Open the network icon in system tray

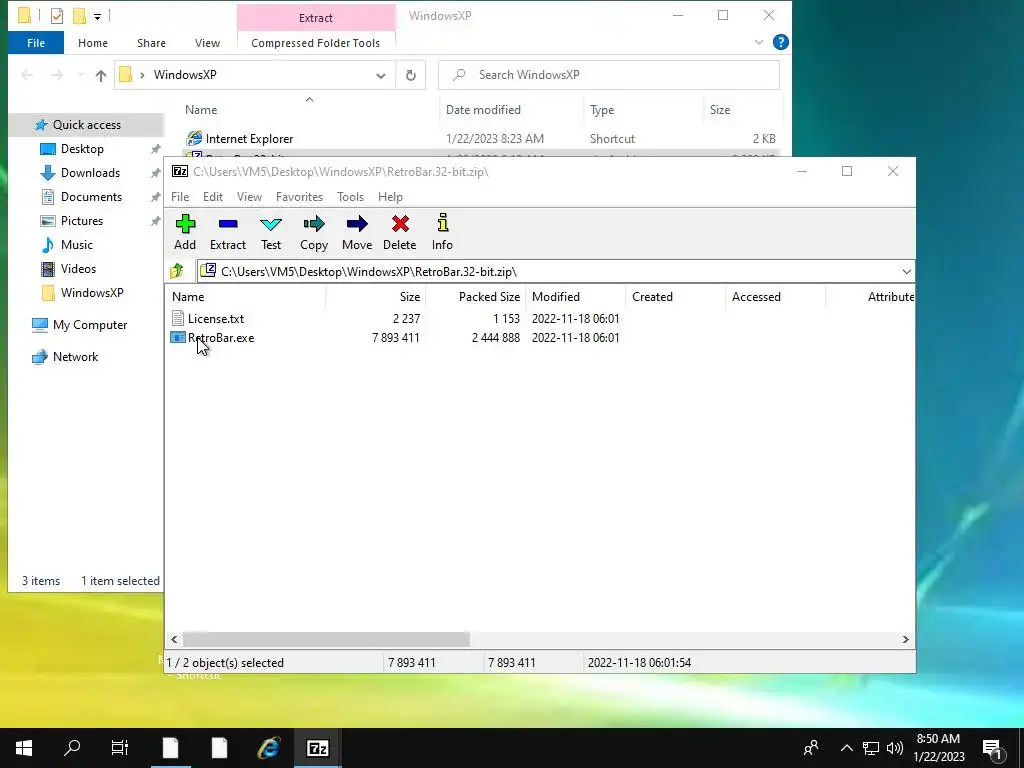click(x=871, y=748)
